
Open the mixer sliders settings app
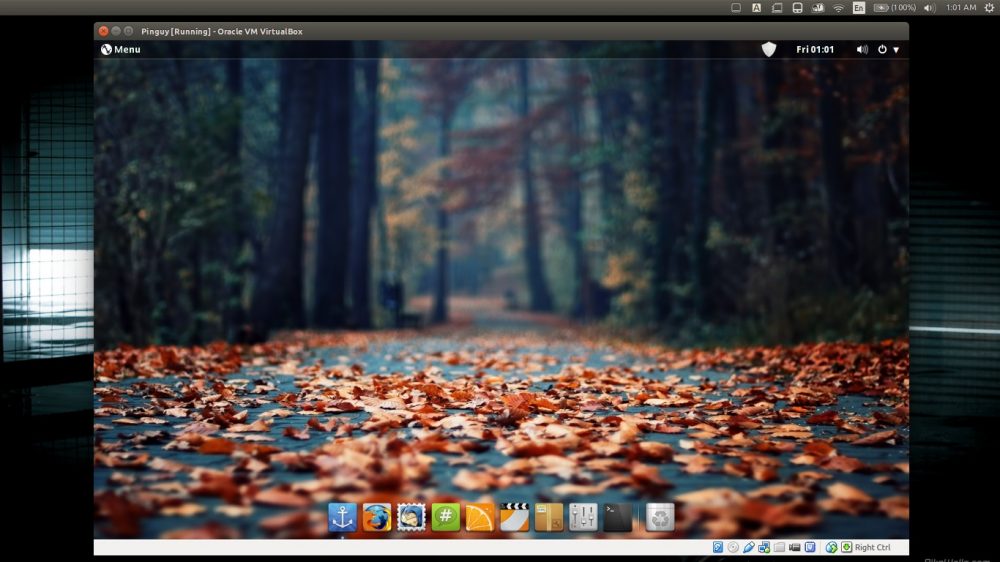point(583,517)
